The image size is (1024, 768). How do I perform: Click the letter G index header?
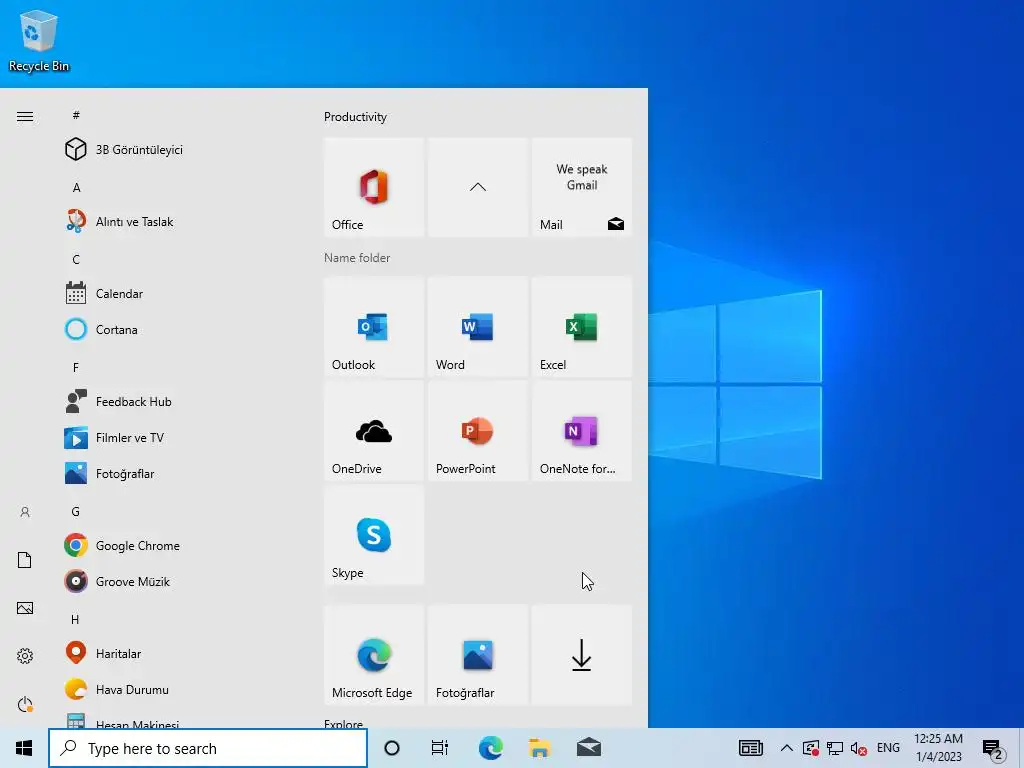coord(76,512)
